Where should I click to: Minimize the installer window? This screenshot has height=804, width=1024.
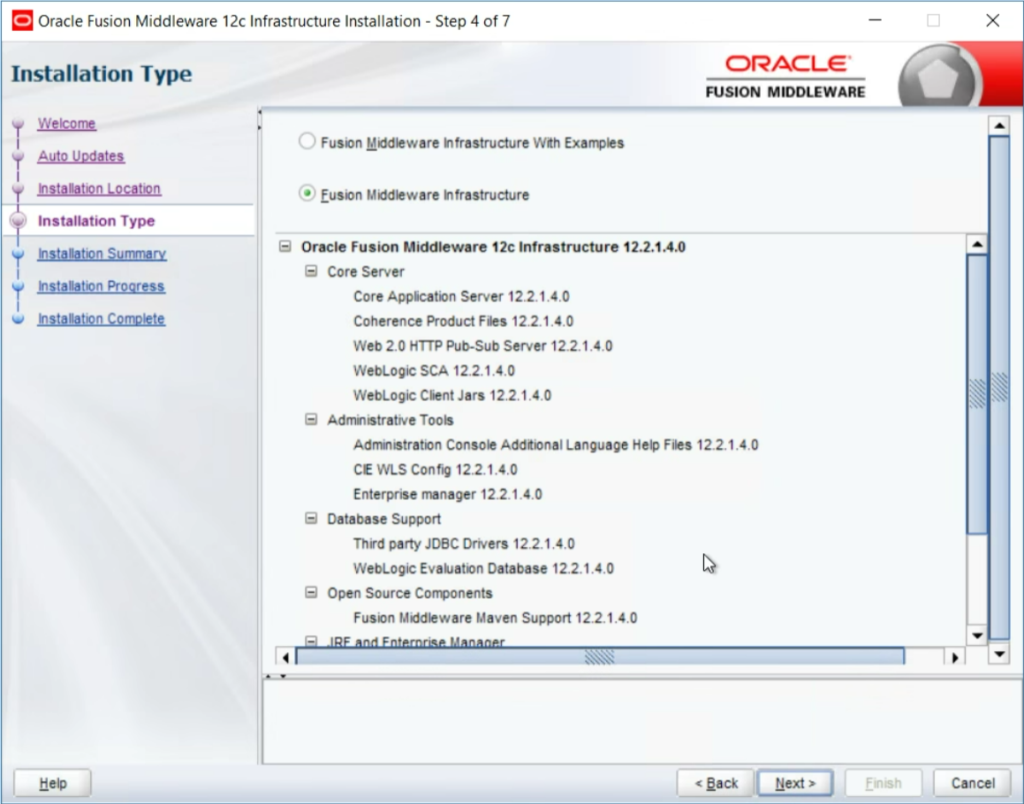pos(875,21)
